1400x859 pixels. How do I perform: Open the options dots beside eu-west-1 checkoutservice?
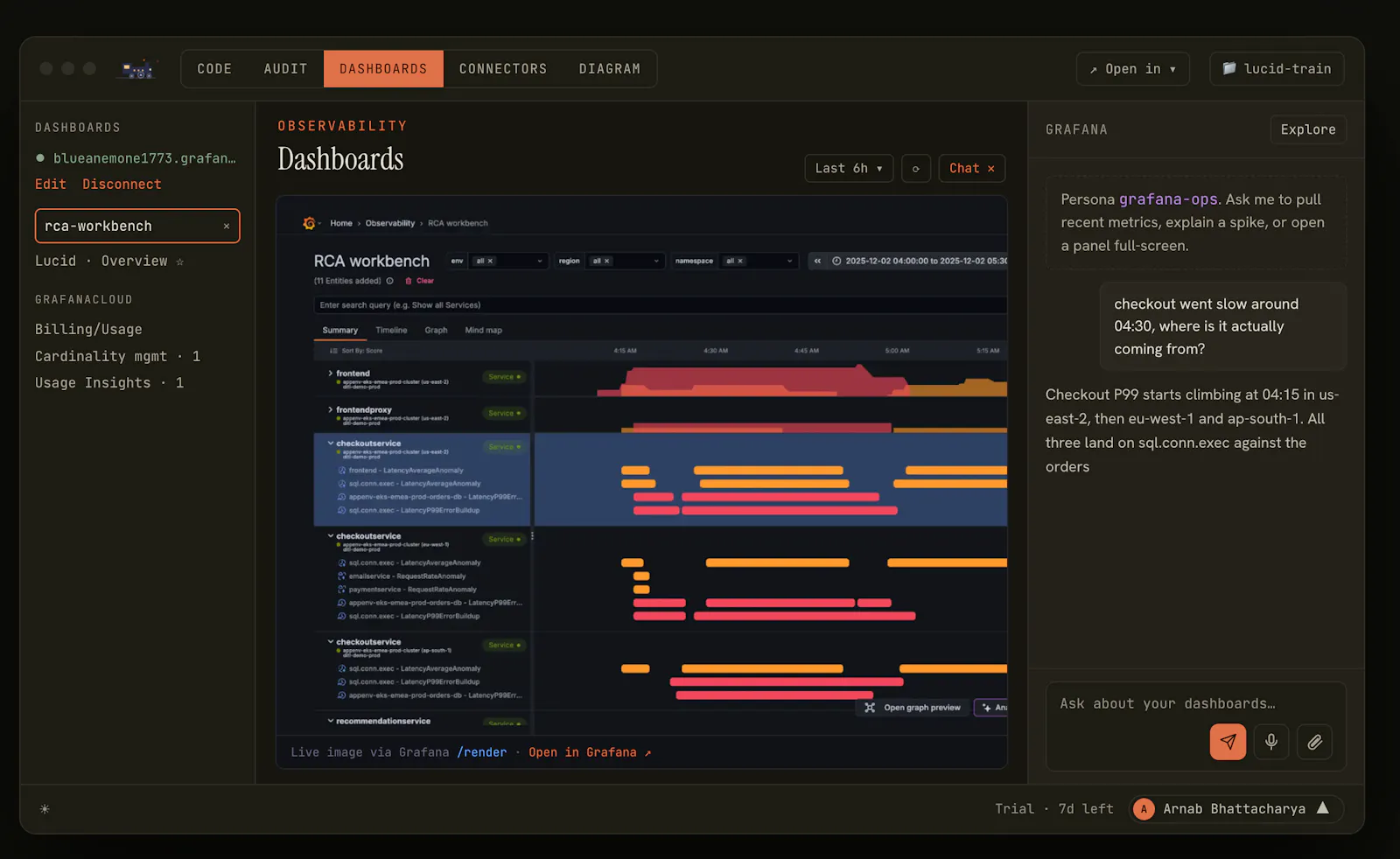(x=532, y=536)
